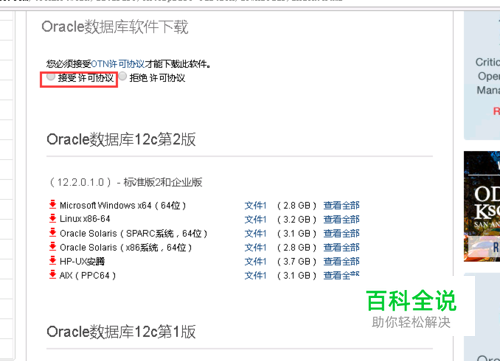Download 文件1 for Oracle Solaris x86
500x361 pixels.
tap(256, 248)
